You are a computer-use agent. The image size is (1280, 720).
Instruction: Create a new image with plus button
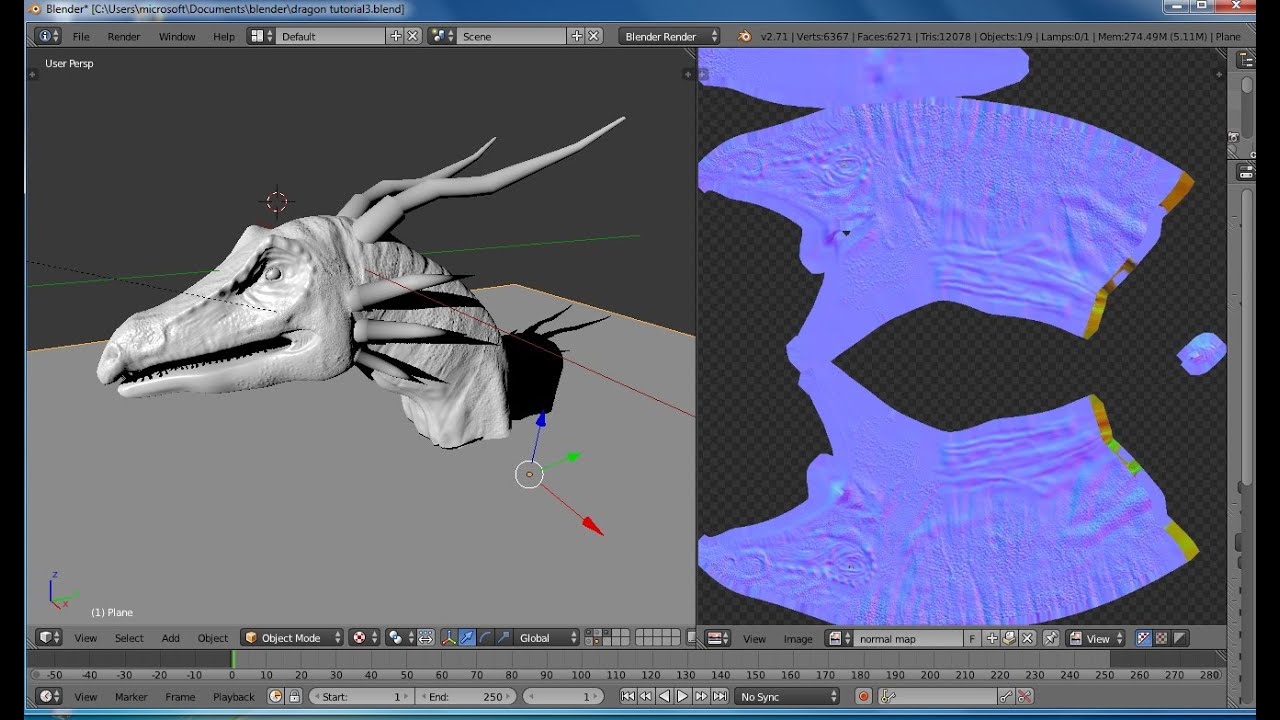click(x=992, y=638)
